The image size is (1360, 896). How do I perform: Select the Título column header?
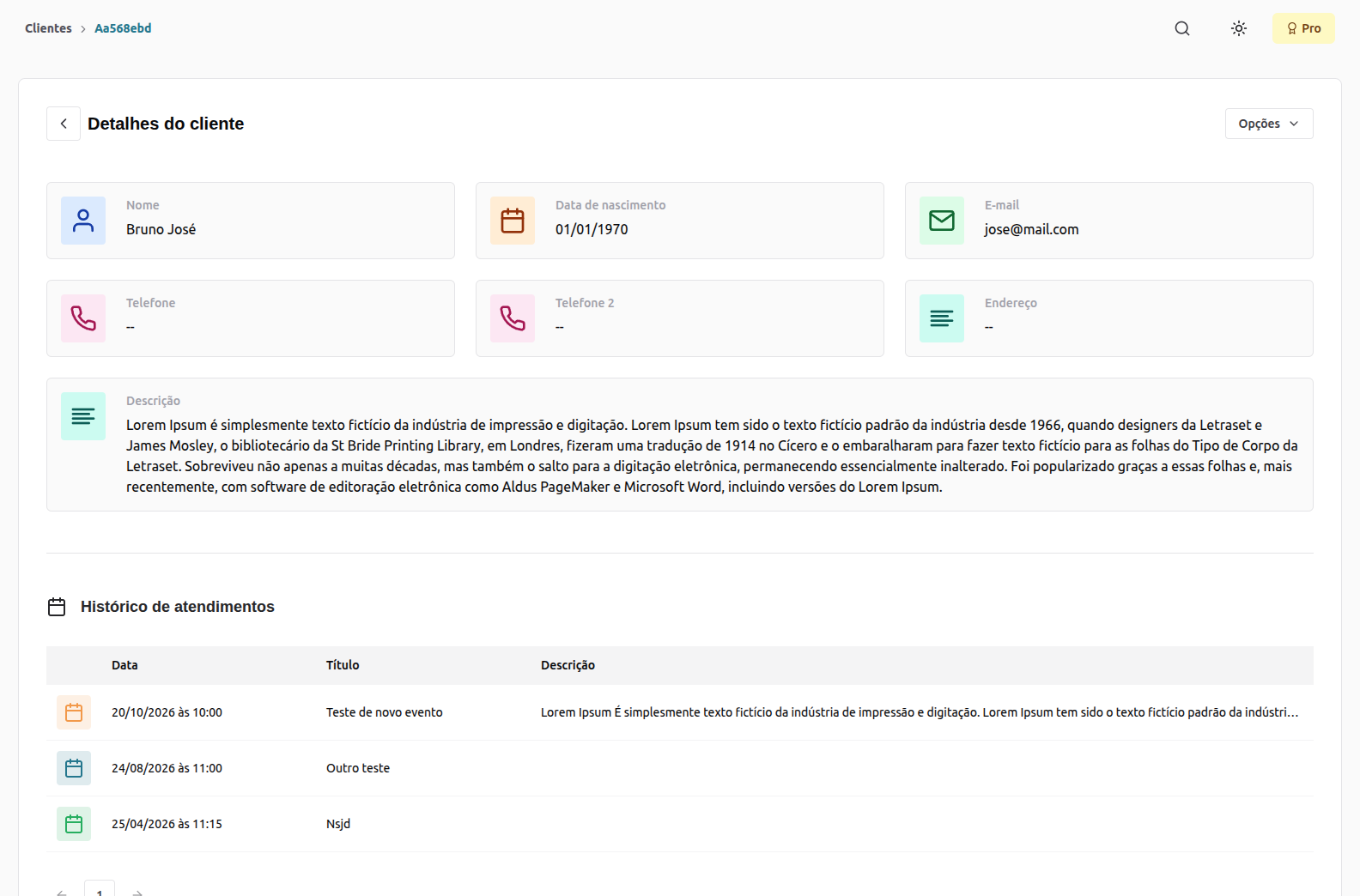click(343, 665)
